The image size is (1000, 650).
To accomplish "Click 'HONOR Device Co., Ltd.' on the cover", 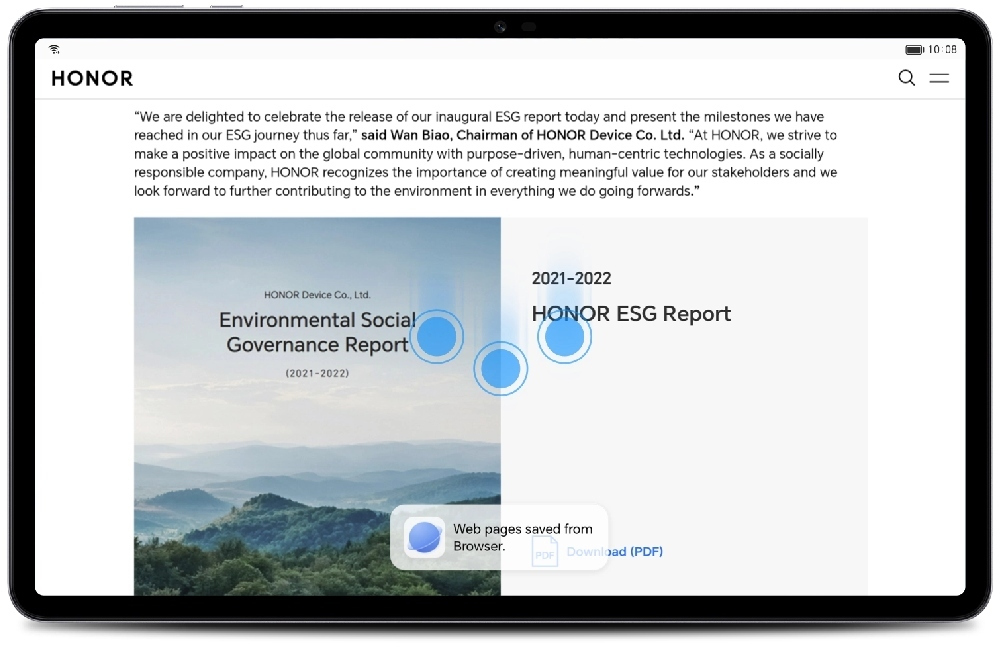I will [317, 295].
